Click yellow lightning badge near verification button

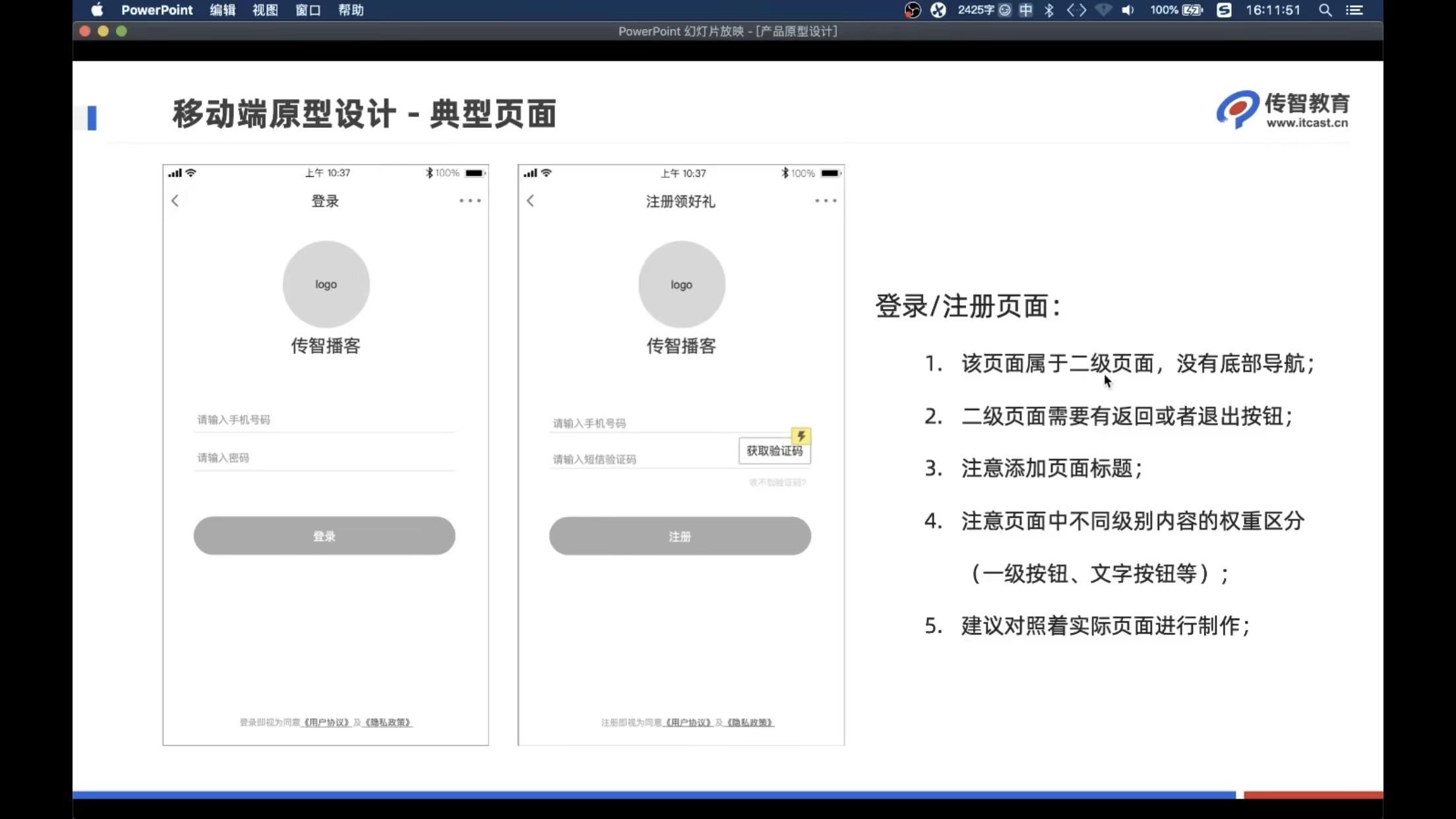click(801, 436)
